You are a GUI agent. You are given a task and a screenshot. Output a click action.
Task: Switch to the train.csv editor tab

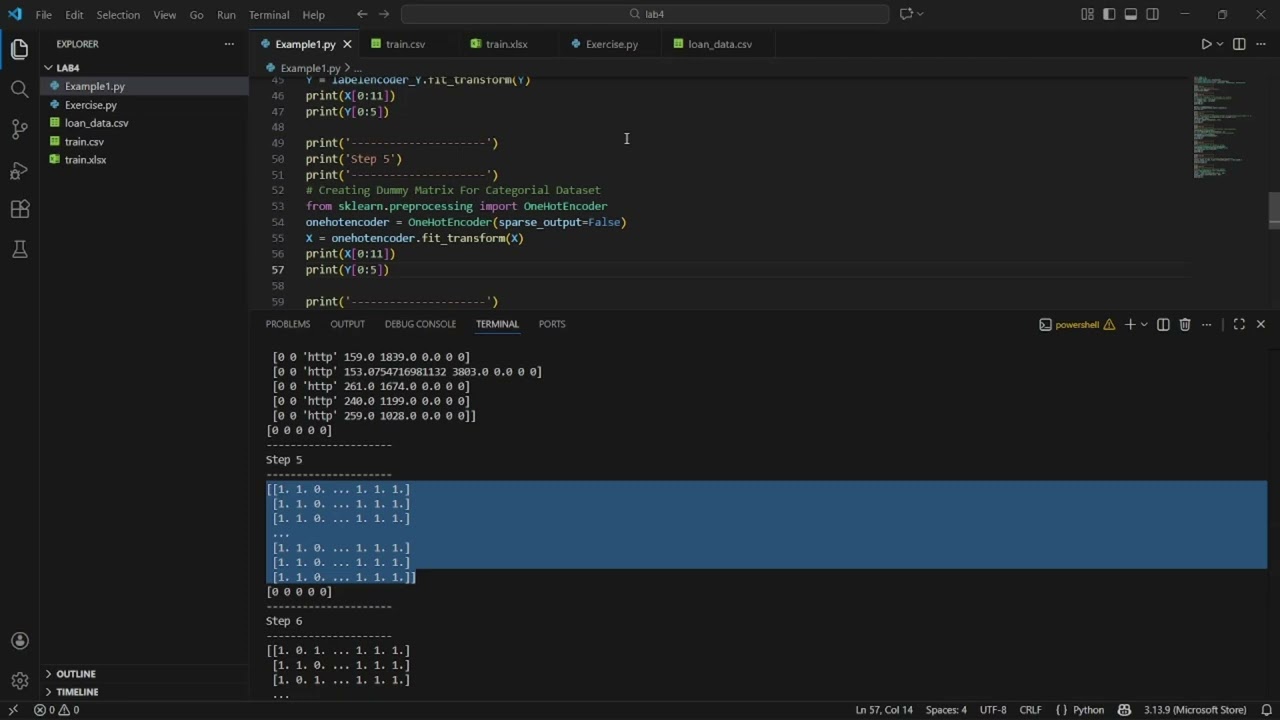click(405, 44)
